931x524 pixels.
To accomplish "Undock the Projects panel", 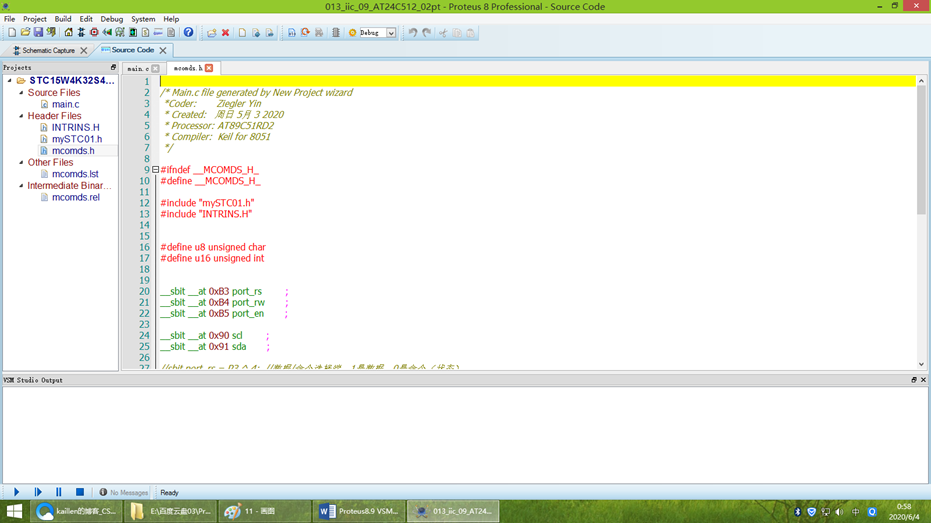I will (x=113, y=67).
